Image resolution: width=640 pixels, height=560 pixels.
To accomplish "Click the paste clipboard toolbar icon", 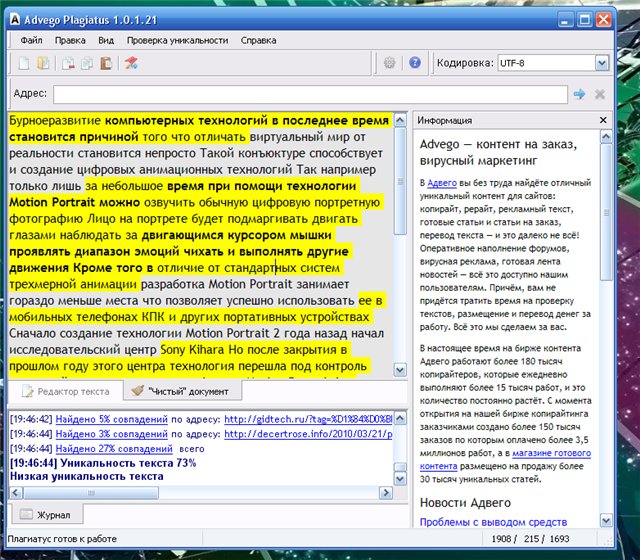I will point(106,64).
